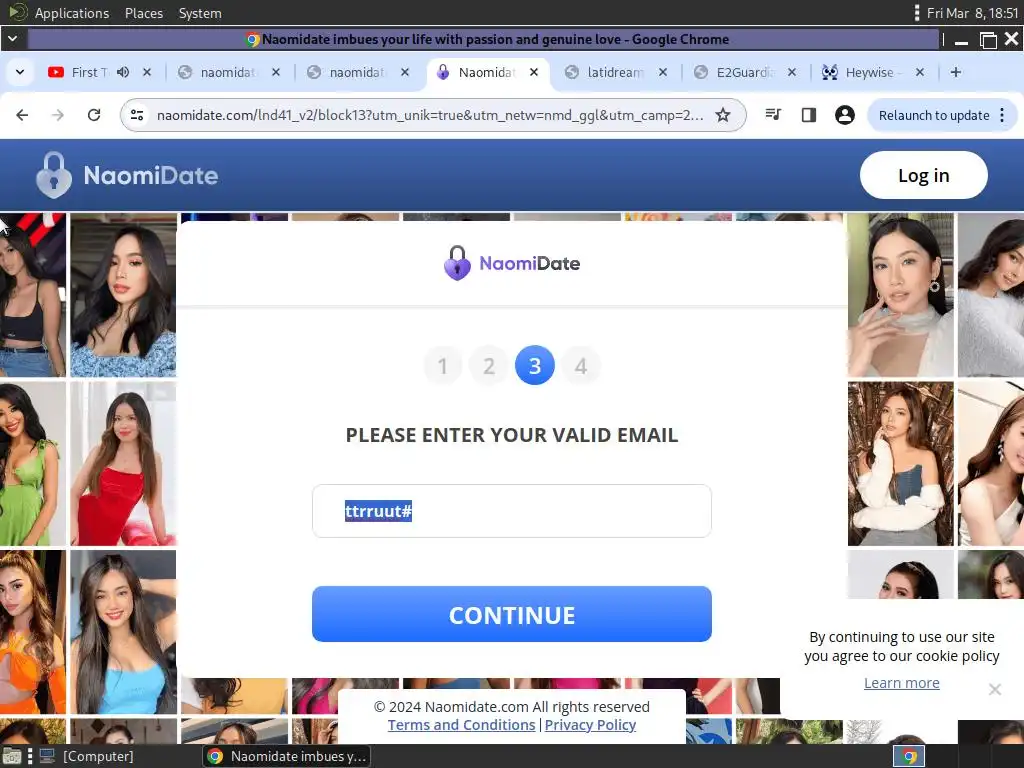Toggle the Chrome side panel
Viewport: 1024px width, 768px height.
[808, 115]
